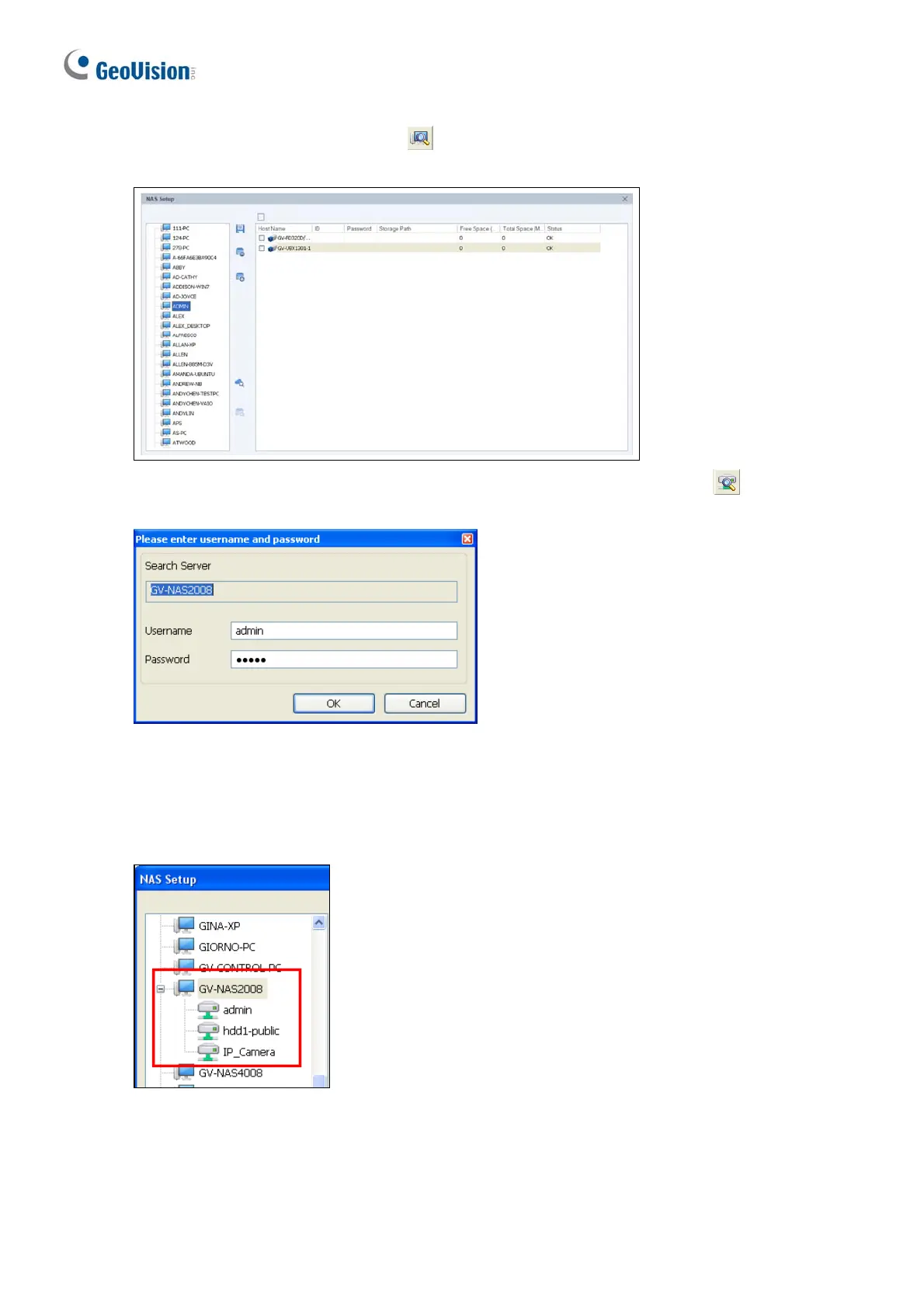924x1308 pixels.
Task: Select ADDISON-WIN7 in the computer list
Action: tap(191, 287)
